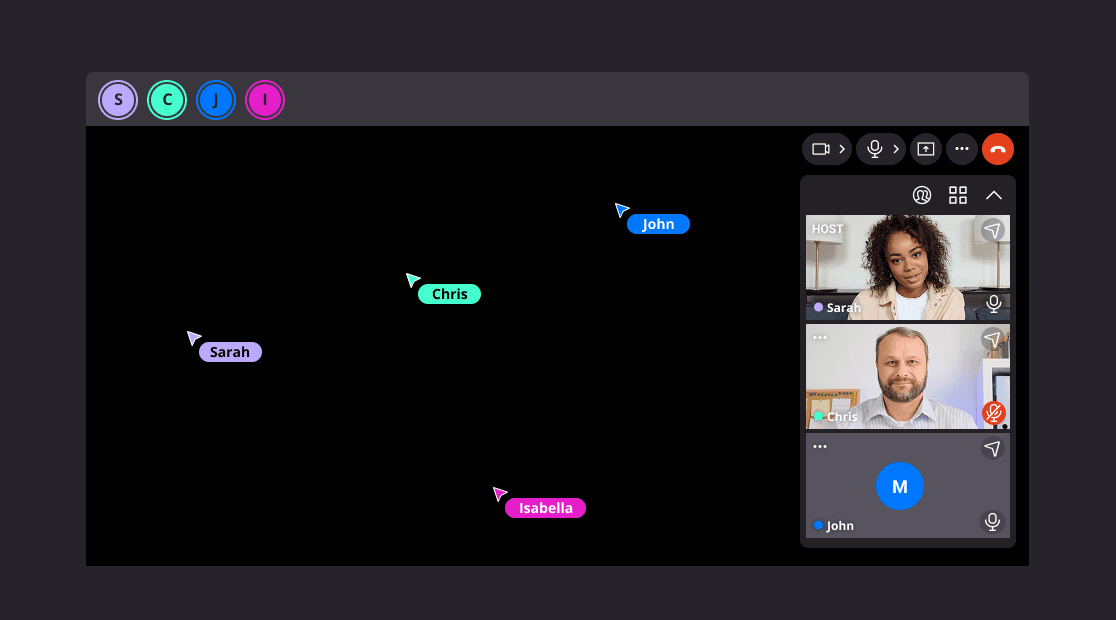Click John's name tag on the canvas
Image resolution: width=1116 pixels, height=620 pixels.
[658, 224]
